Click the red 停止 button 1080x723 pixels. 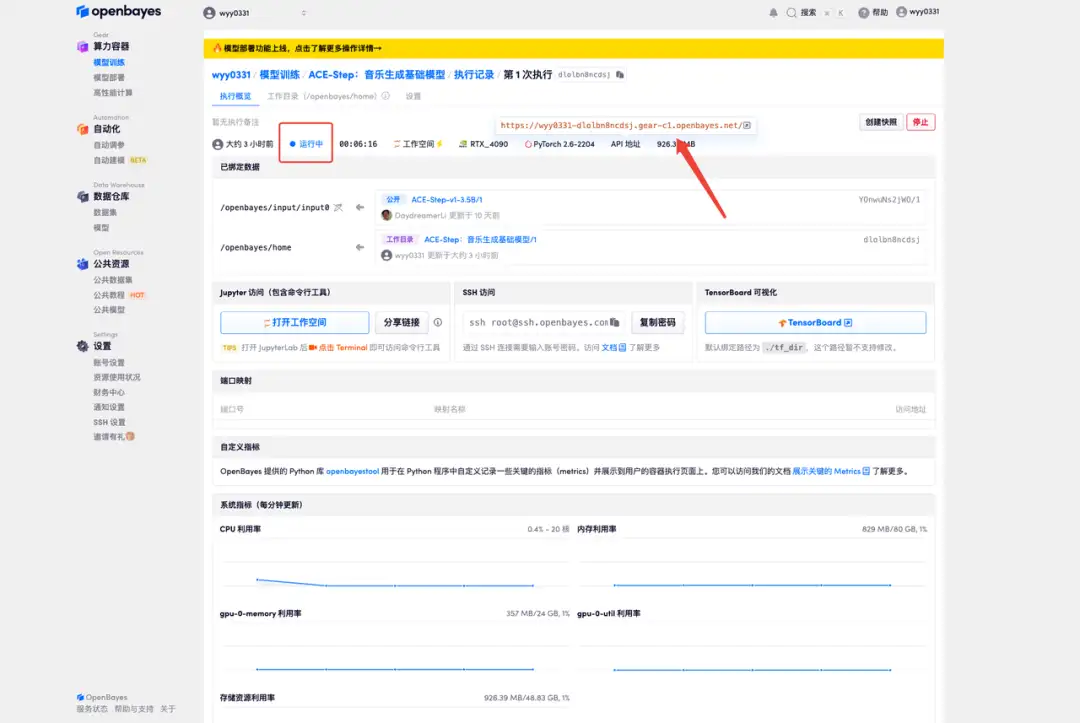tap(920, 122)
